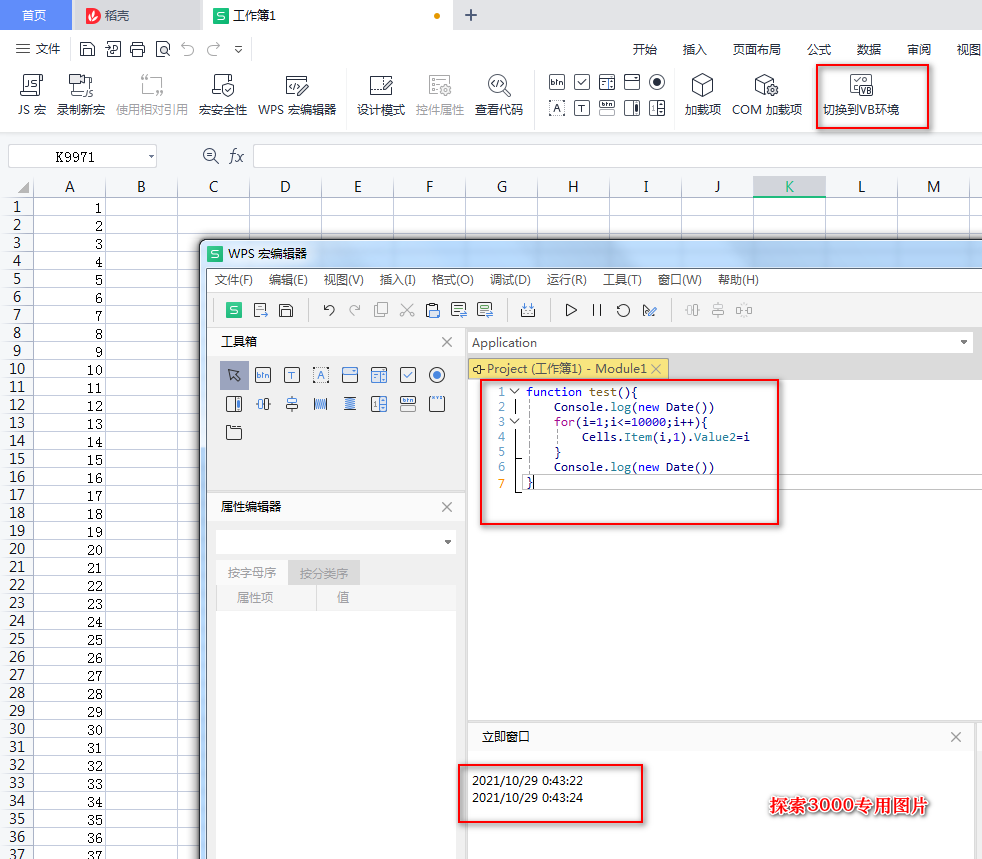982x859 pixels.
Task: Select the label control in 工具箱
Action: [321, 375]
